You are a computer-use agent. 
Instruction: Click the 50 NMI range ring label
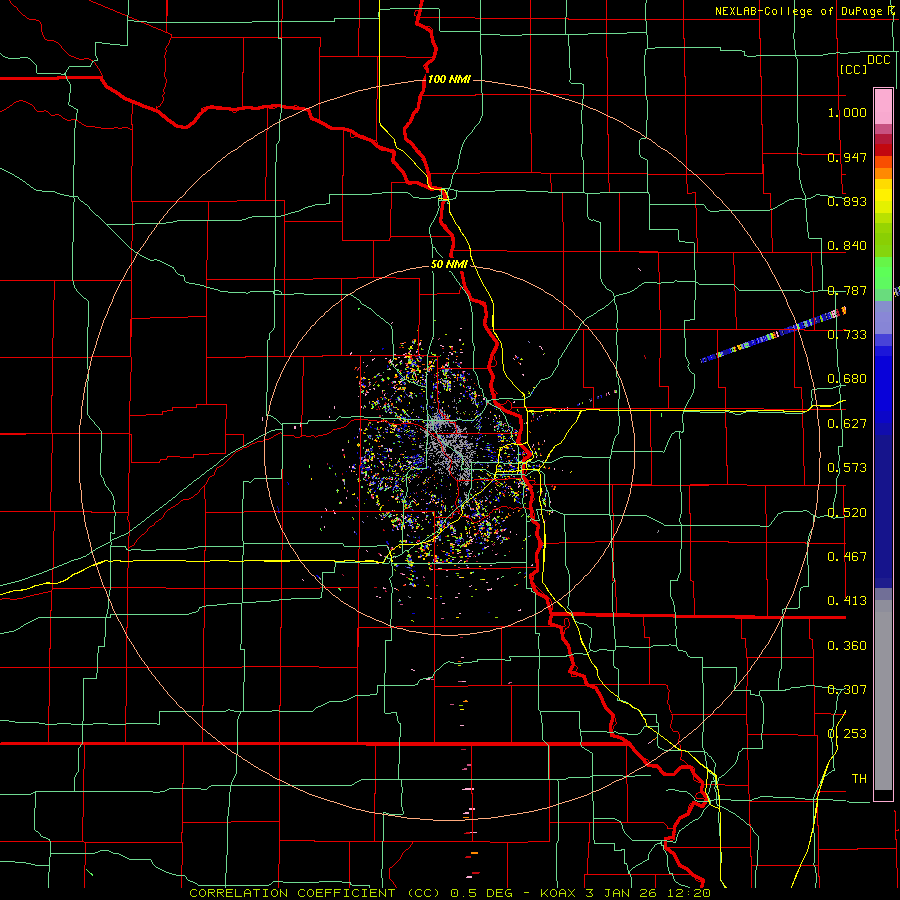coord(449,265)
